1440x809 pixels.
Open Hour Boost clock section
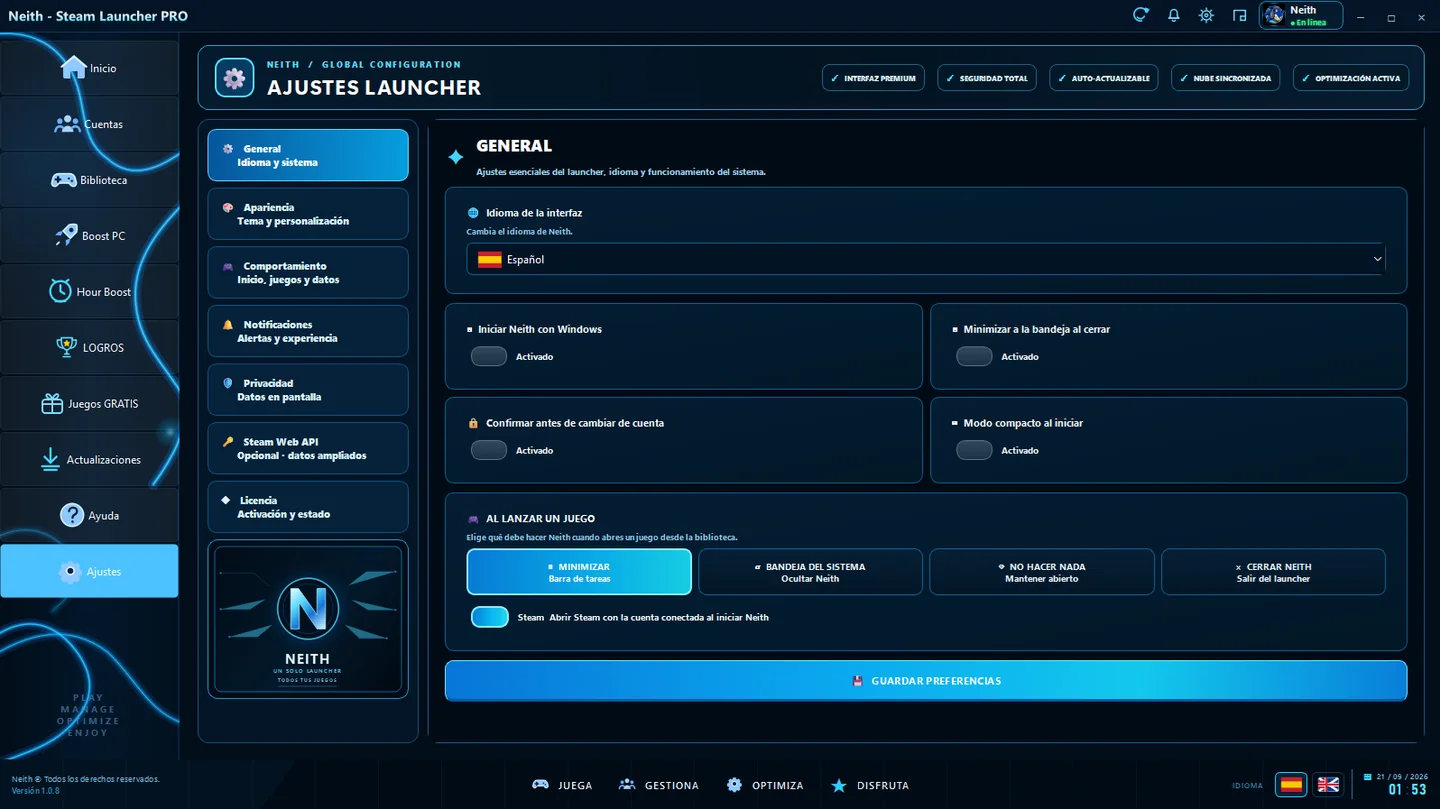pyautogui.click(x=89, y=292)
